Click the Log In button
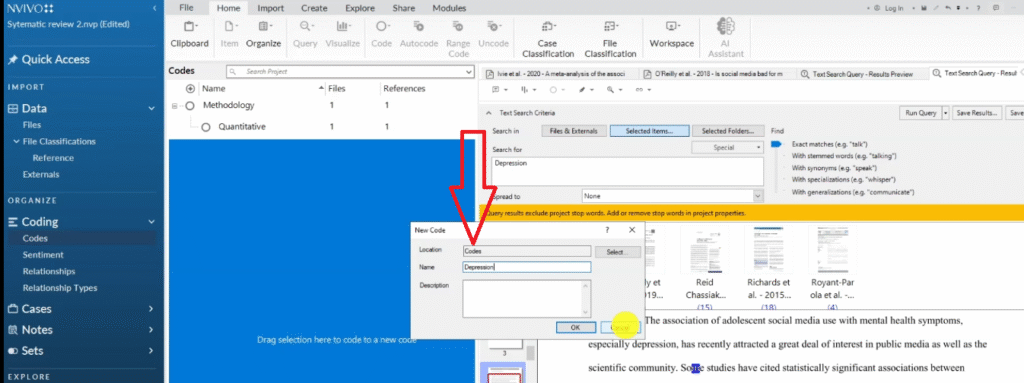 [889, 8]
